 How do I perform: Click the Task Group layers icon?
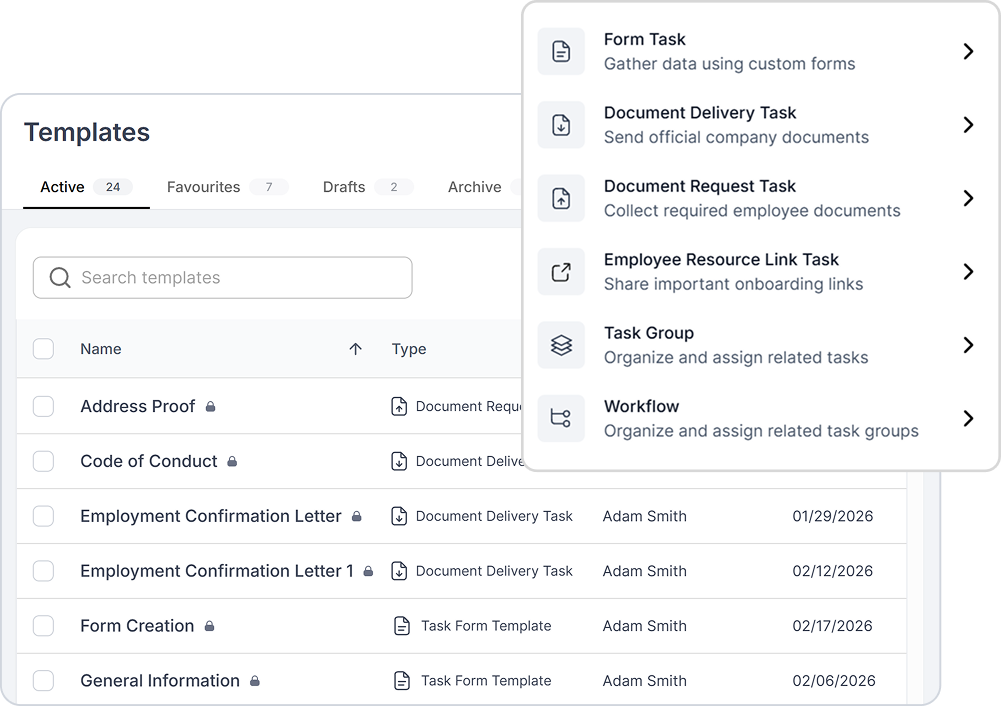click(561, 345)
